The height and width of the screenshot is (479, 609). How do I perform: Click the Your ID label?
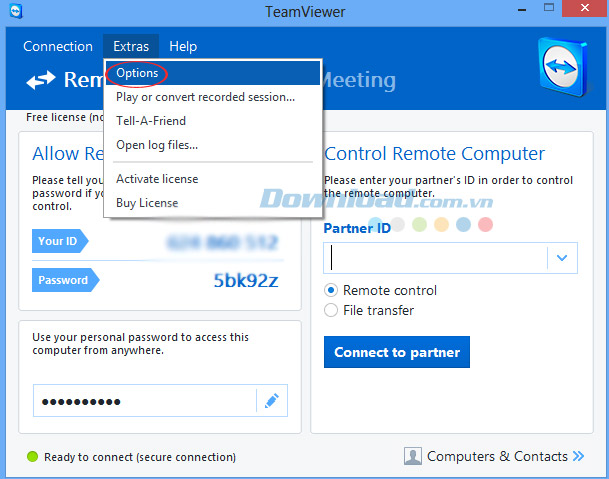[x=60, y=241]
